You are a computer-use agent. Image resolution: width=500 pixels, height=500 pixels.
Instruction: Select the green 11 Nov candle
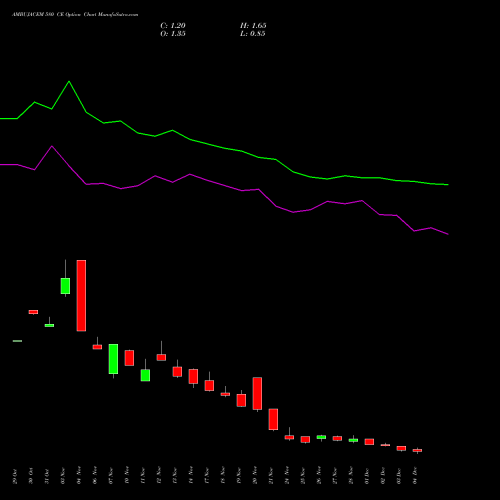coord(145,375)
